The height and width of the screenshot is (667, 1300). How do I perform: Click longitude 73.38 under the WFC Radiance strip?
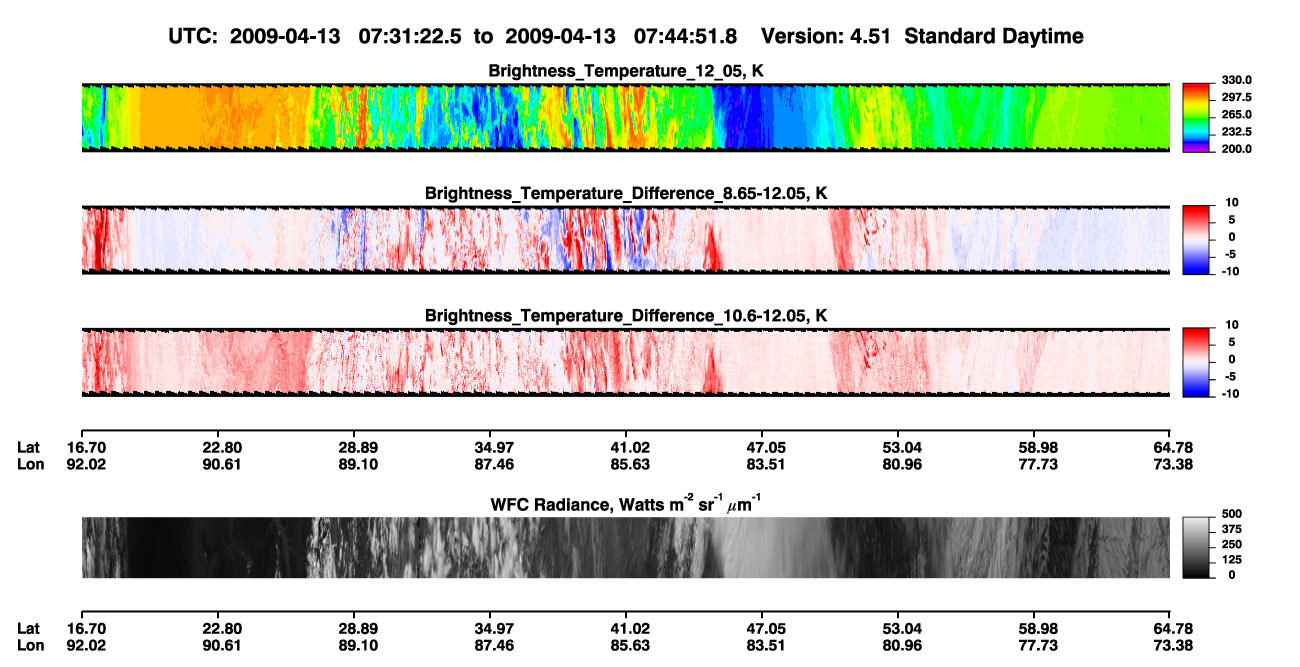click(x=1170, y=646)
